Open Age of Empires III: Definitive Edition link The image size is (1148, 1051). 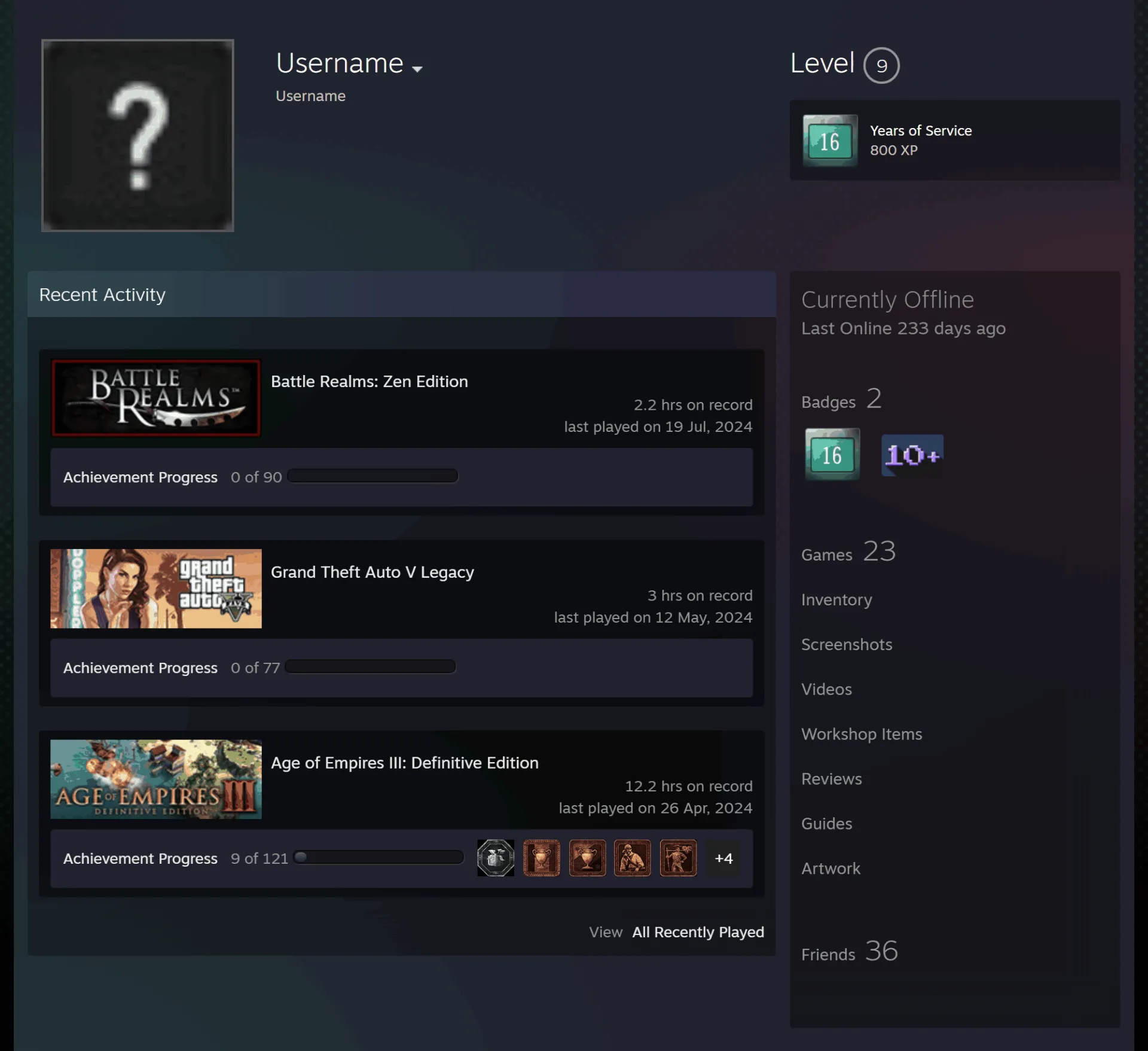coord(405,763)
